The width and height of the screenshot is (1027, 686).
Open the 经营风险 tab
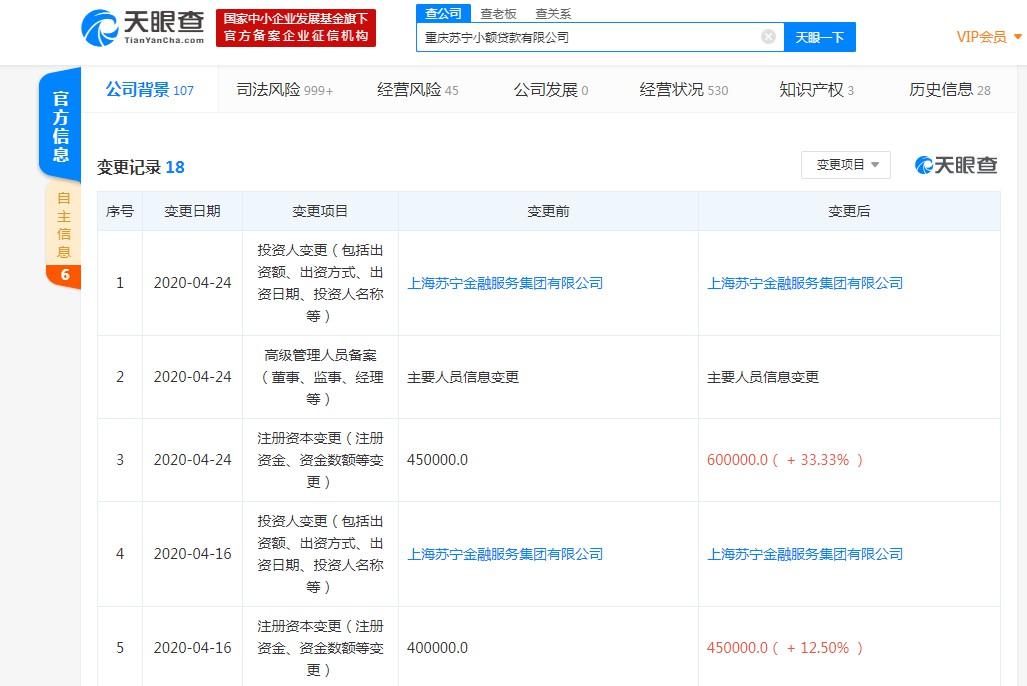pos(410,89)
